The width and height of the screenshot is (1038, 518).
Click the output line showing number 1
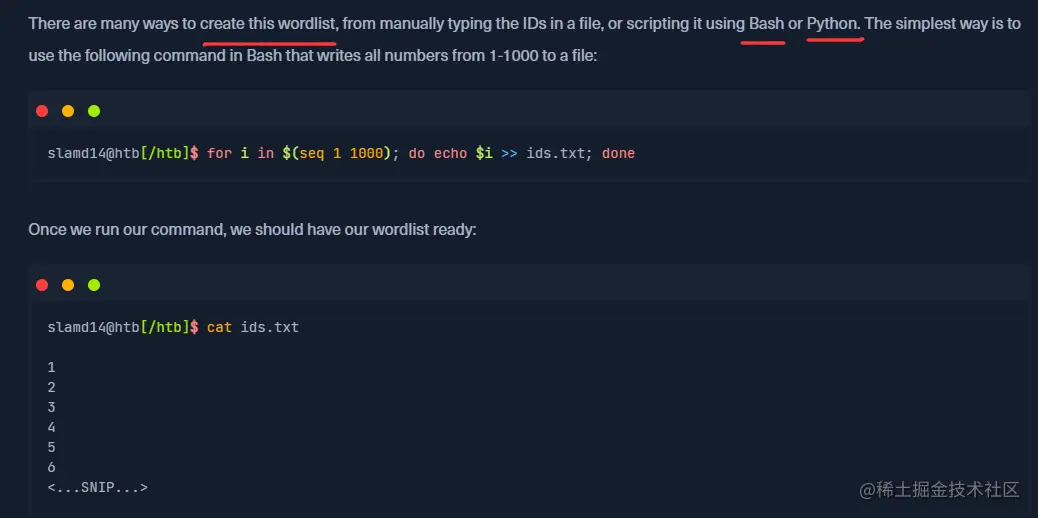[x=52, y=367]
